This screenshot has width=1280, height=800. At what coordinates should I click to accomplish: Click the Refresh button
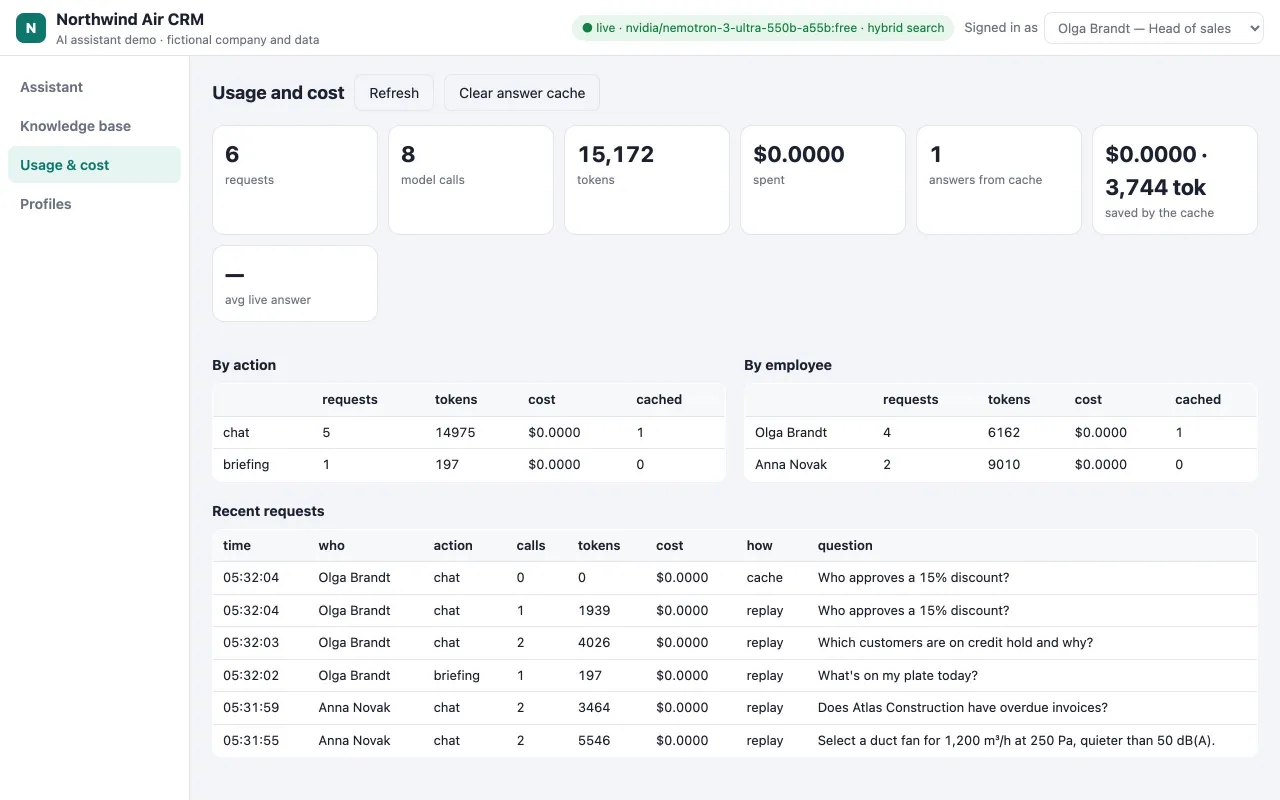394,93
